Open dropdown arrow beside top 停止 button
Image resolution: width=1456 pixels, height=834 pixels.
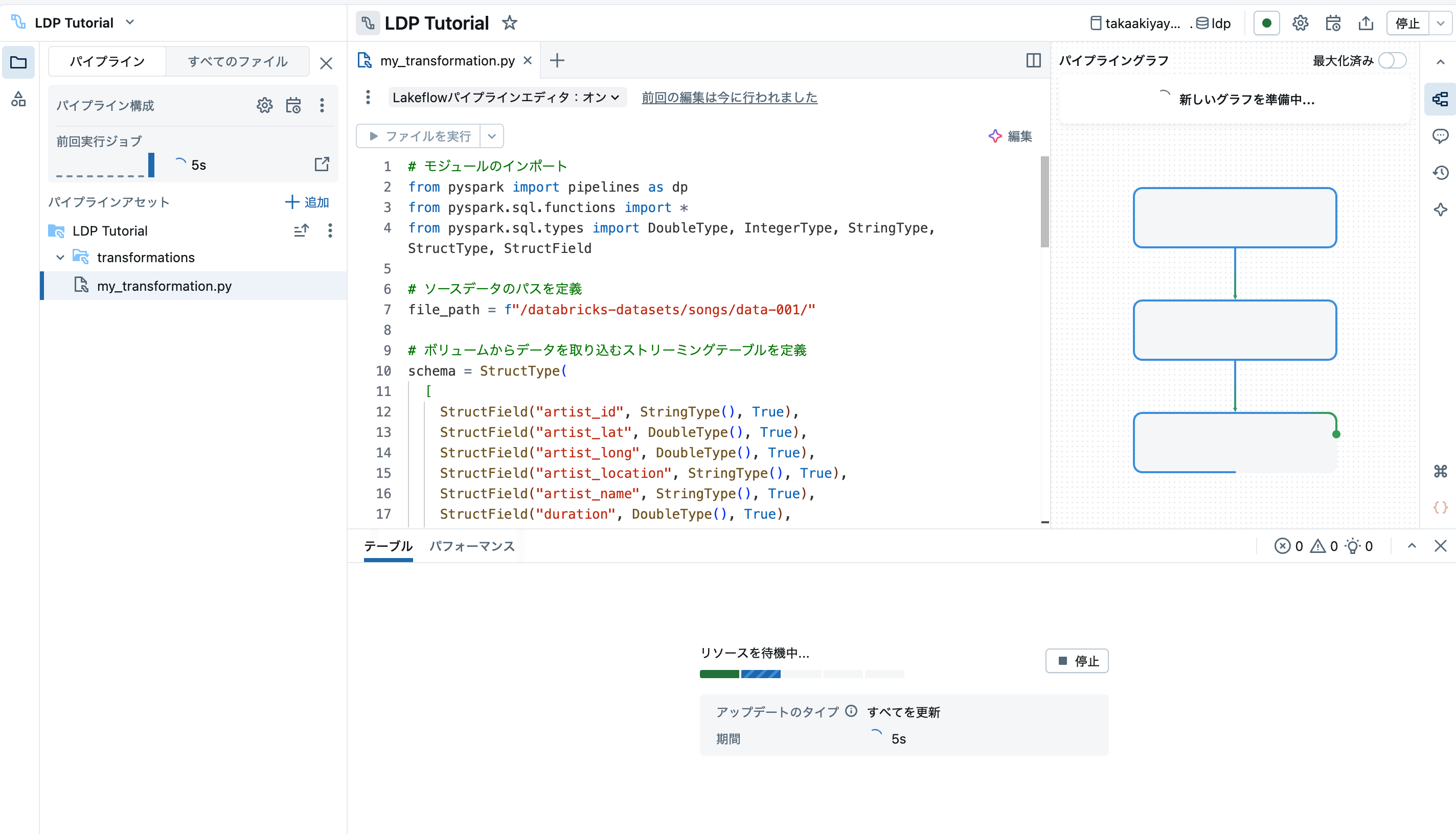1440,23
